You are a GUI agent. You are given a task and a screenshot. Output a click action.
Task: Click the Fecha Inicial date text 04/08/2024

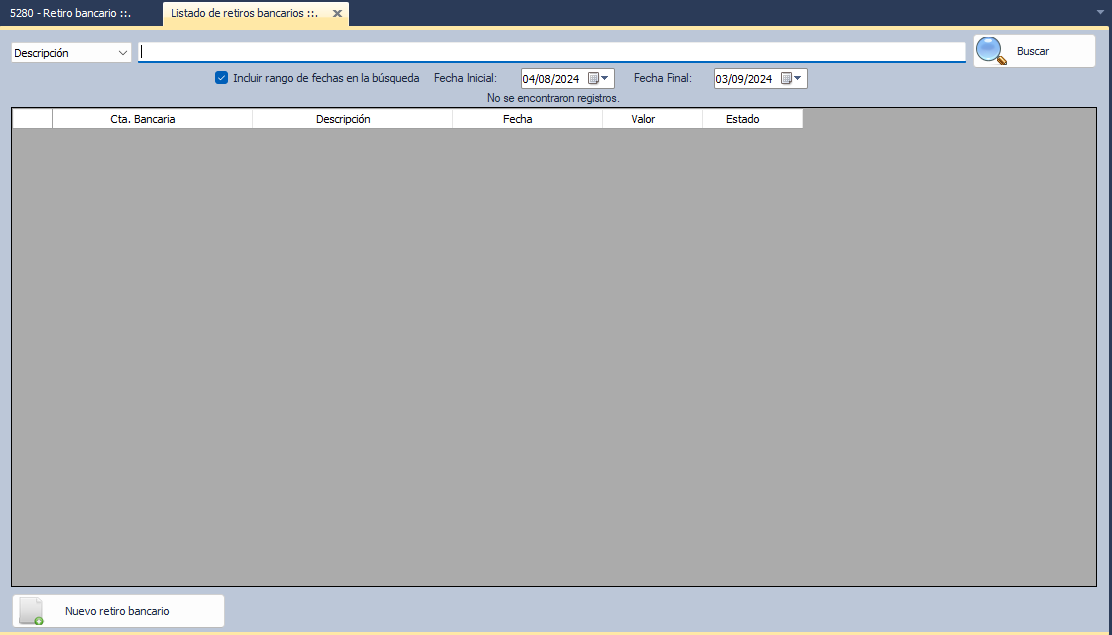pos(551,79)
